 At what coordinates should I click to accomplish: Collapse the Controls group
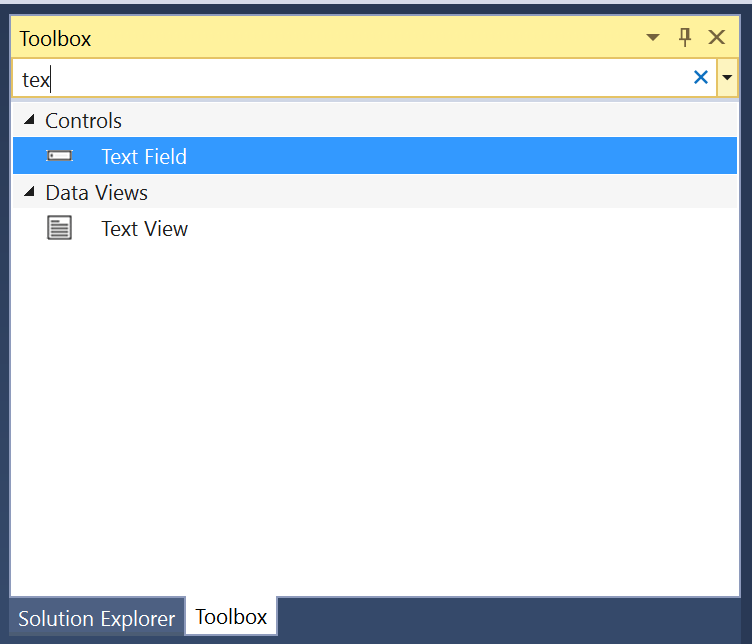pos(30,120)
